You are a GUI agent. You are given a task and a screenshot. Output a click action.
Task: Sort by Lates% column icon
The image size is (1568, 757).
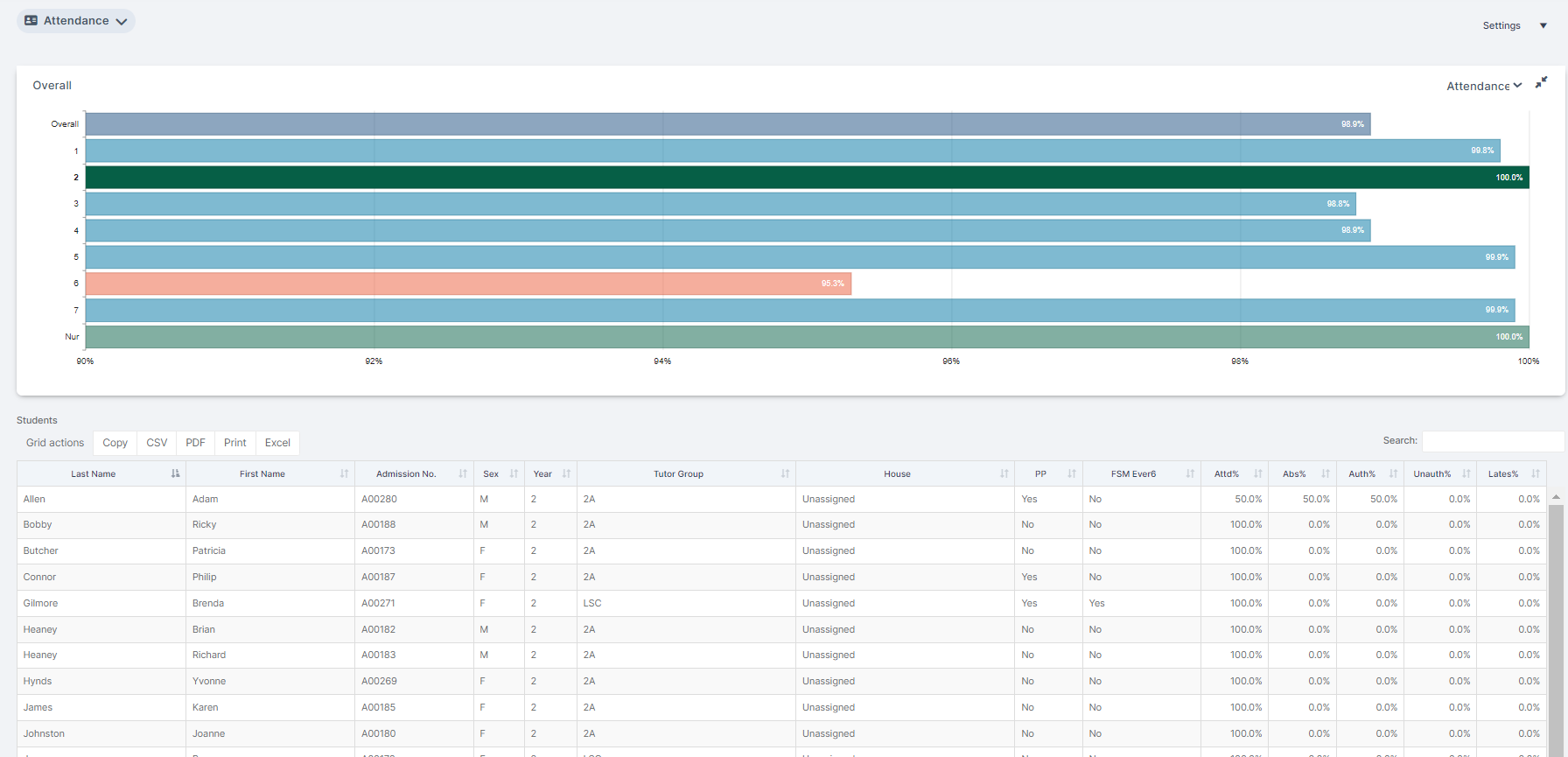1535,473
